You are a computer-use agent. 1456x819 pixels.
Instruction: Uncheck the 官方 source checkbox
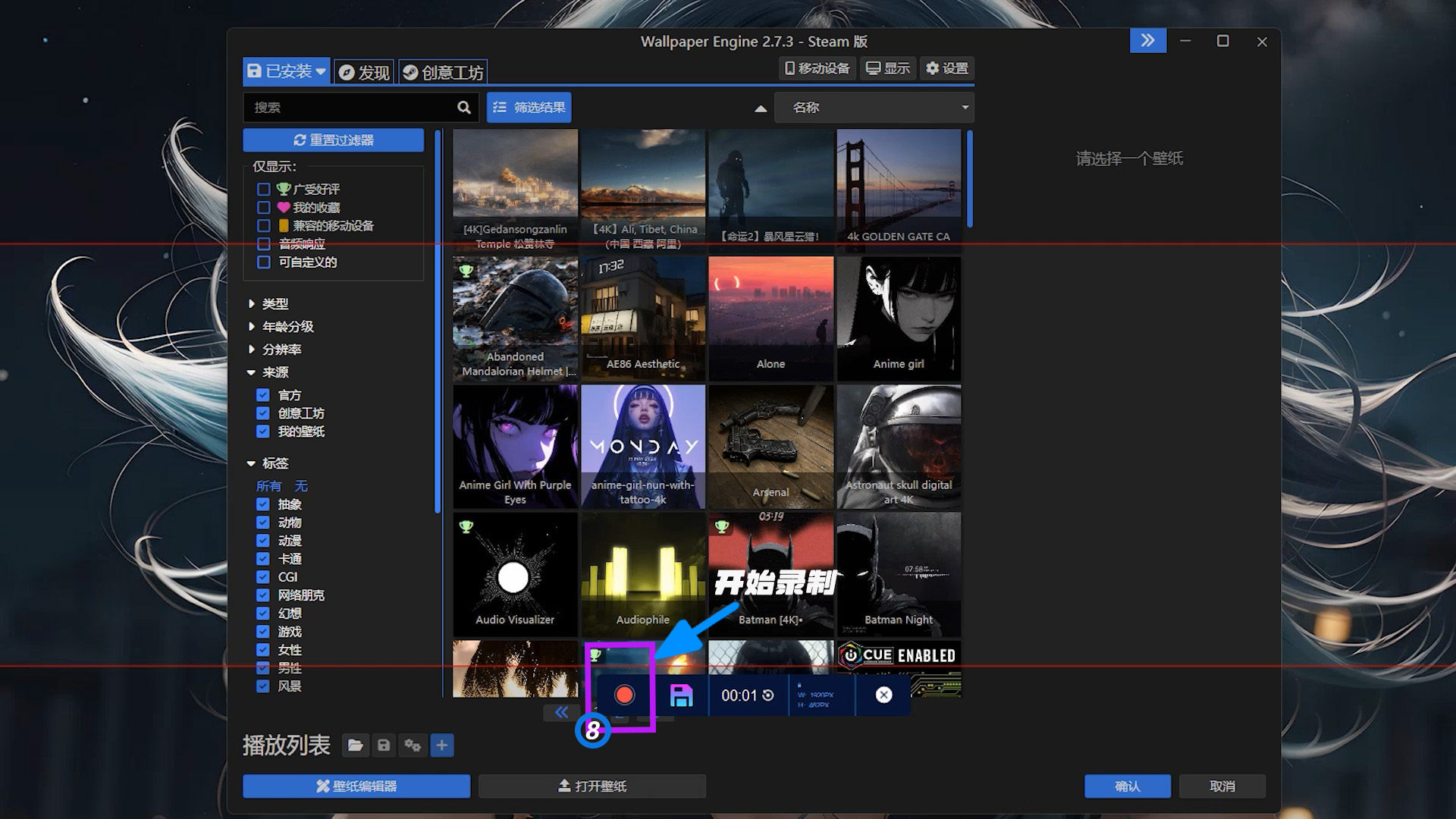tap(263, 395)
